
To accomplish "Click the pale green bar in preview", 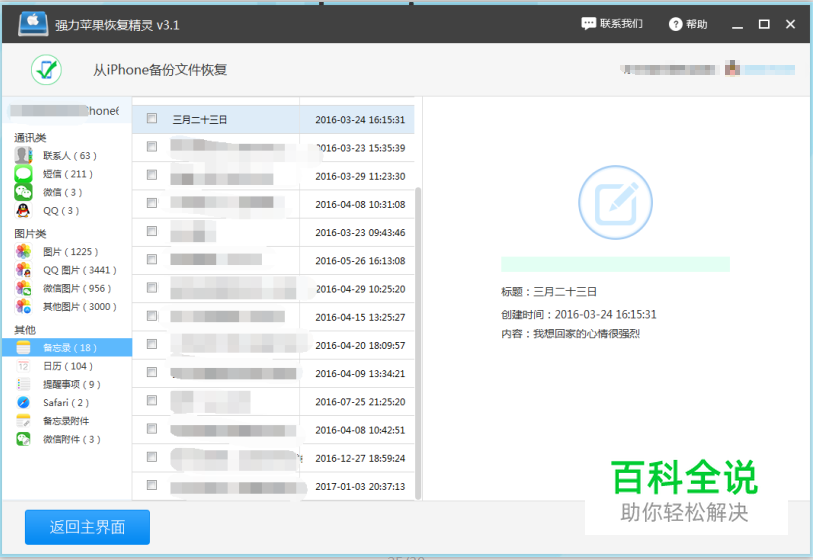I will coord(615,264).
